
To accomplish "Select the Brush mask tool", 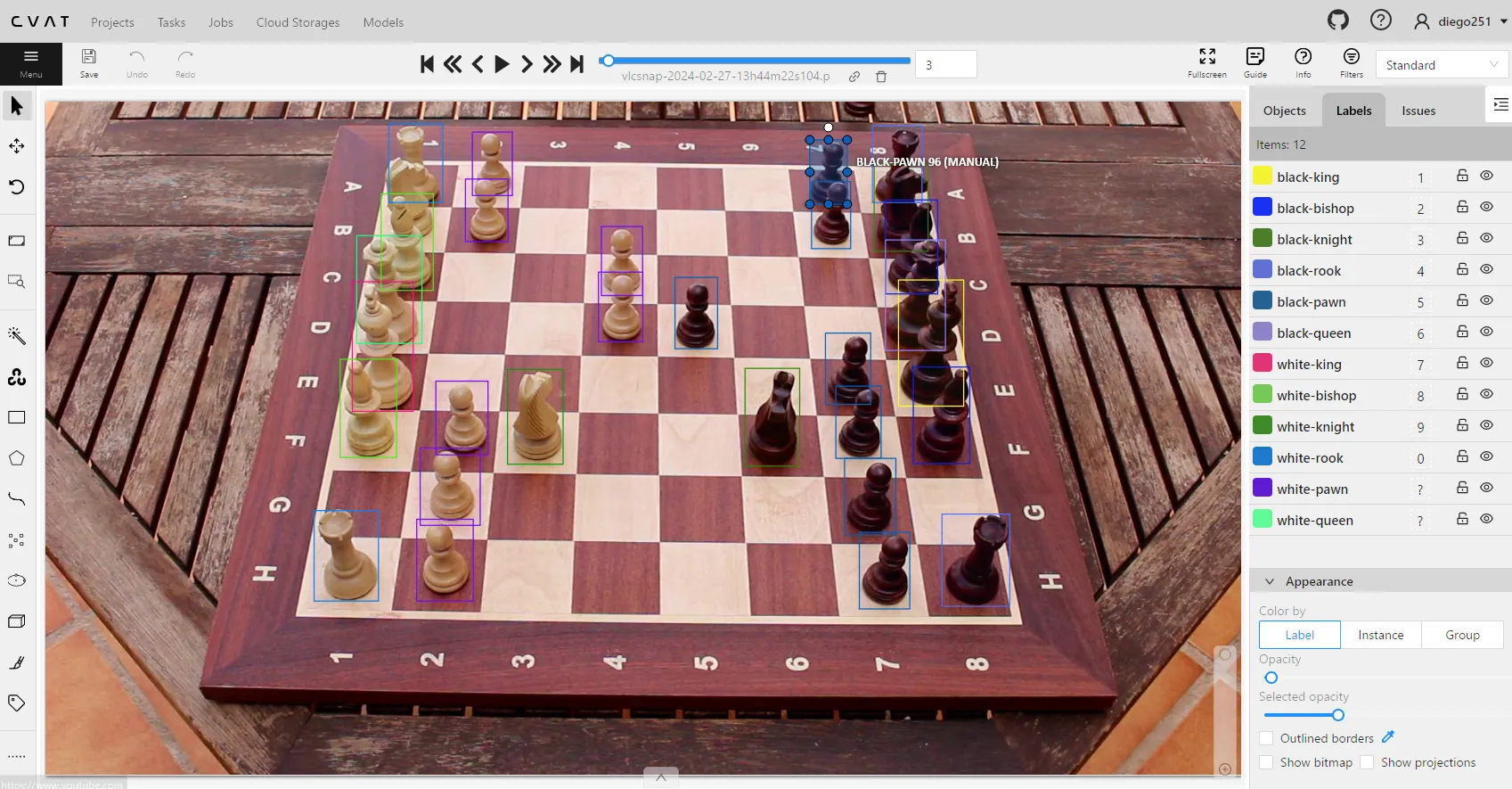I will click(x=17, y=662).
